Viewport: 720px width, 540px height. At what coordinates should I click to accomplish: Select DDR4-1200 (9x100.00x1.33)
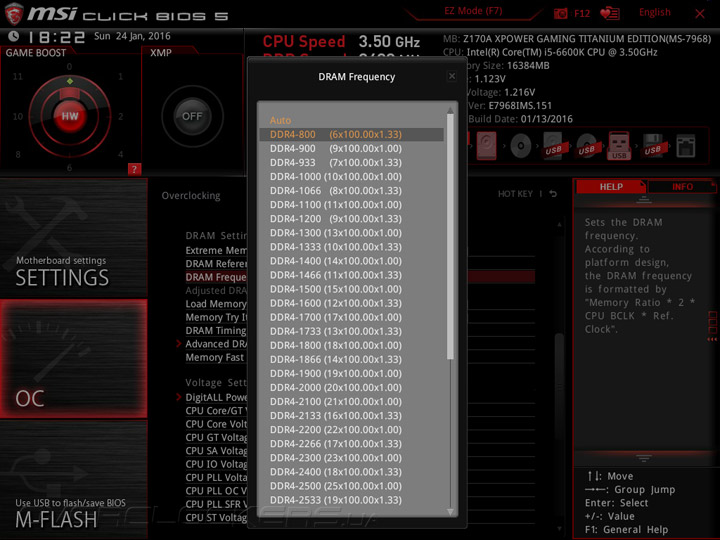point(351,219)
